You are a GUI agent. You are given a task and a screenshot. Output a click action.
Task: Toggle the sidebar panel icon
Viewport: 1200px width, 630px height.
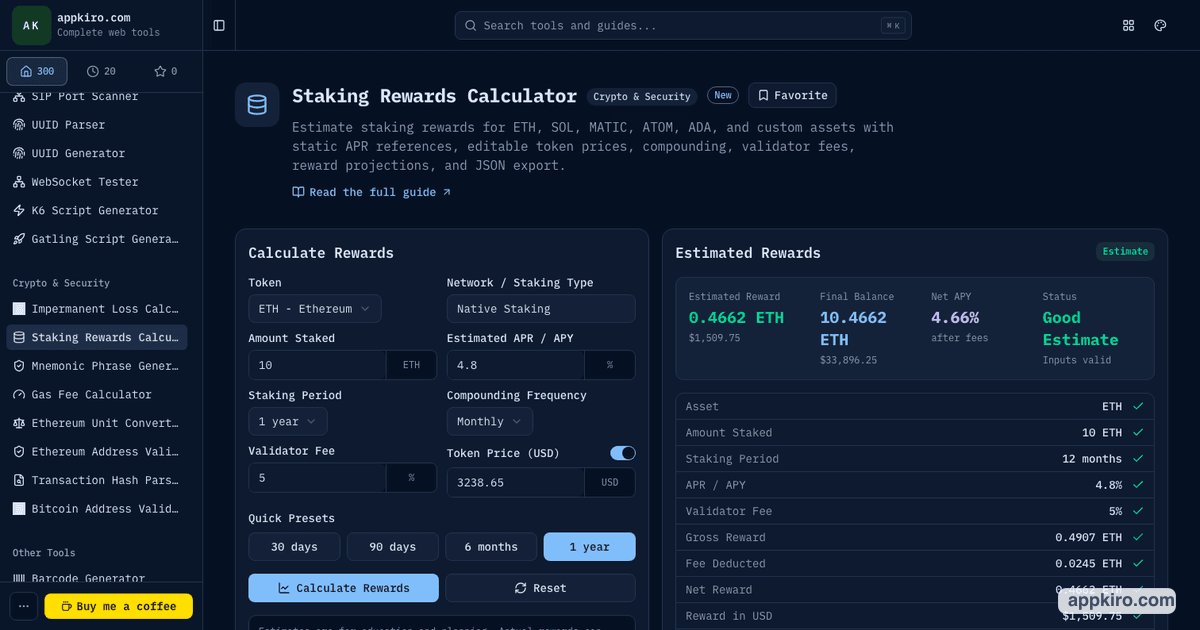point(219,25)
